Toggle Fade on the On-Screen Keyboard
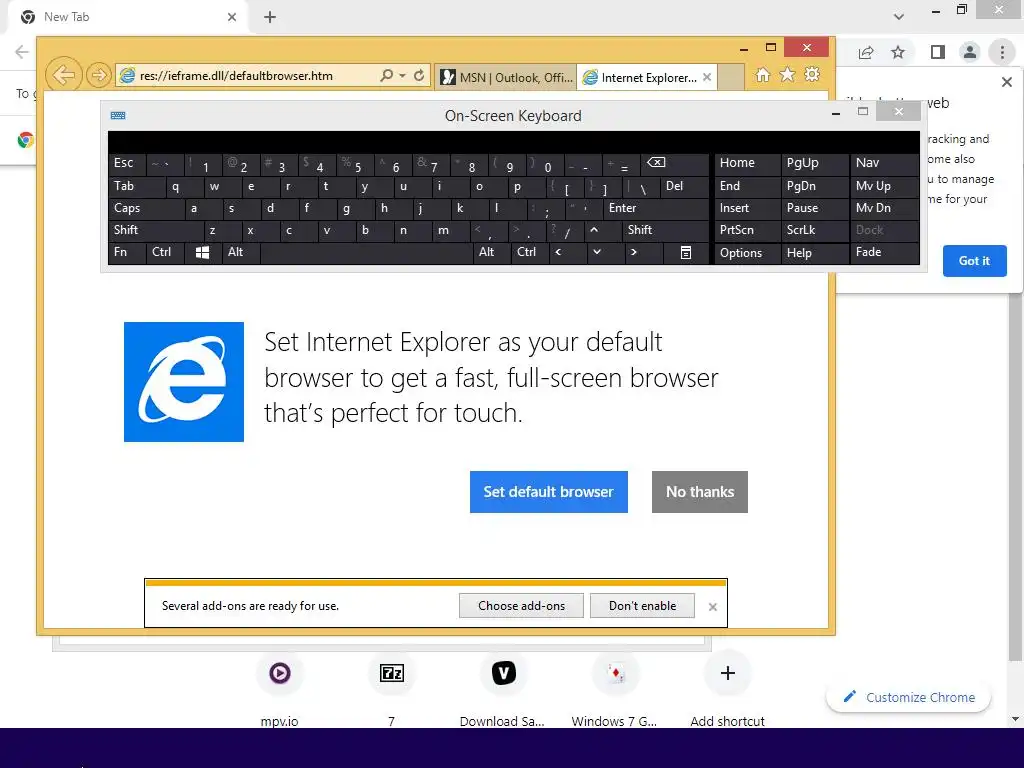 884,252
